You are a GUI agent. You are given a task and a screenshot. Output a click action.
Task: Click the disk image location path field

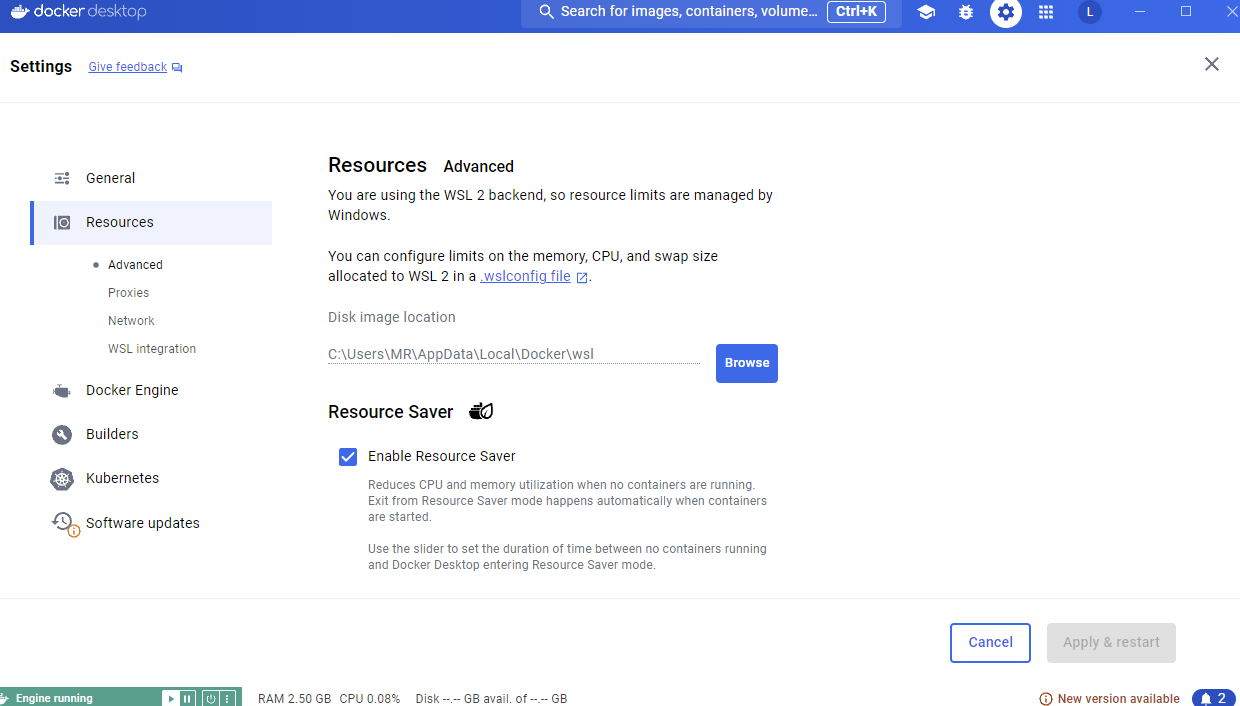tap(514, 354)
